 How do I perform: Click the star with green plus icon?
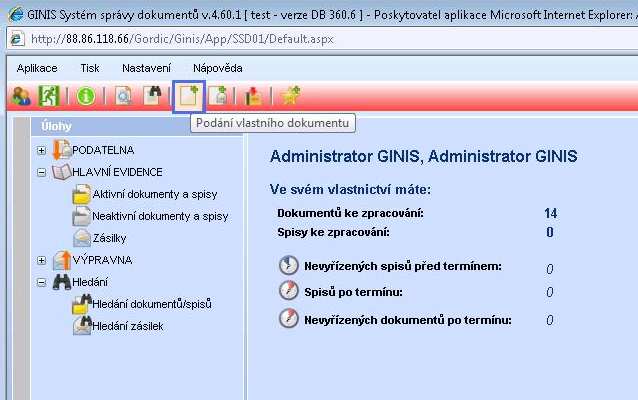click(x=291, y=95)
